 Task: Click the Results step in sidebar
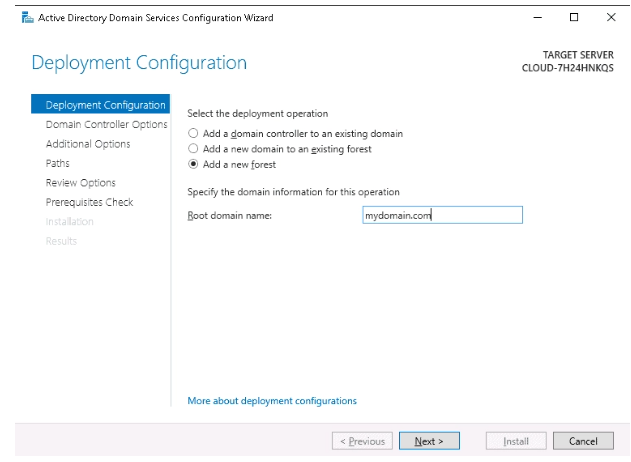tap(61, 241)
